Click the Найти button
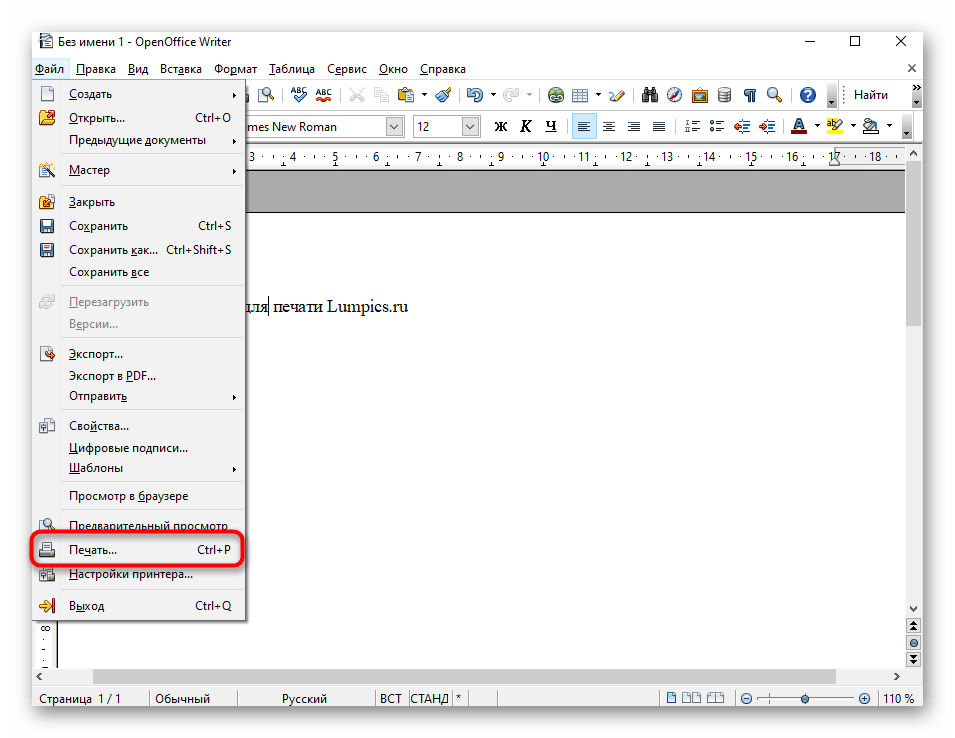 pyautogui.click(x=870, y=95)
